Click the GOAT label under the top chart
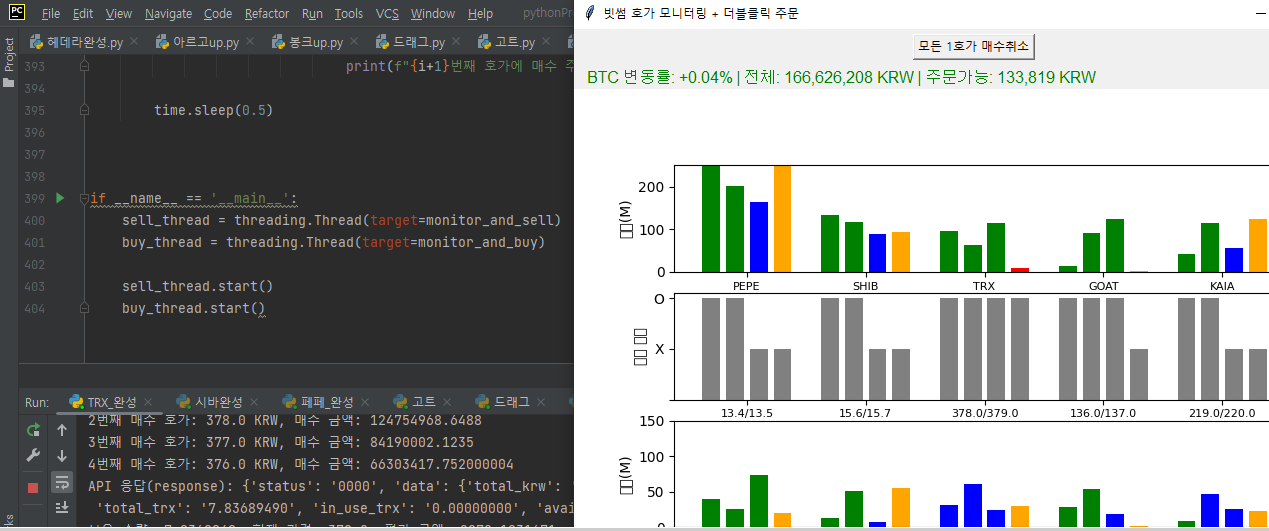This screenshot has height=531, width=1269. (1103, 286)
